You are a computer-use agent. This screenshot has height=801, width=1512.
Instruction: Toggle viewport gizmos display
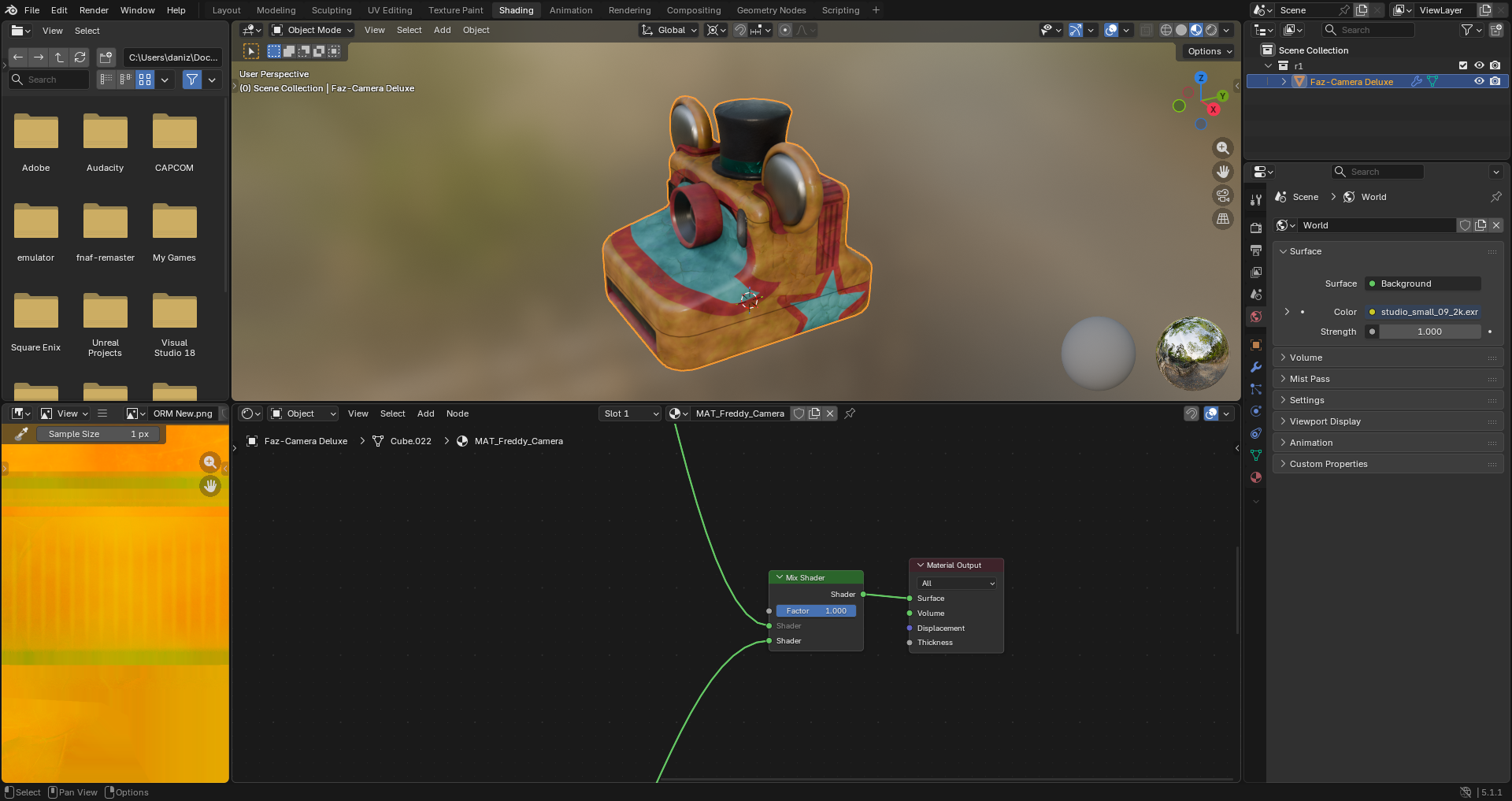click(x=1075, y=30)
